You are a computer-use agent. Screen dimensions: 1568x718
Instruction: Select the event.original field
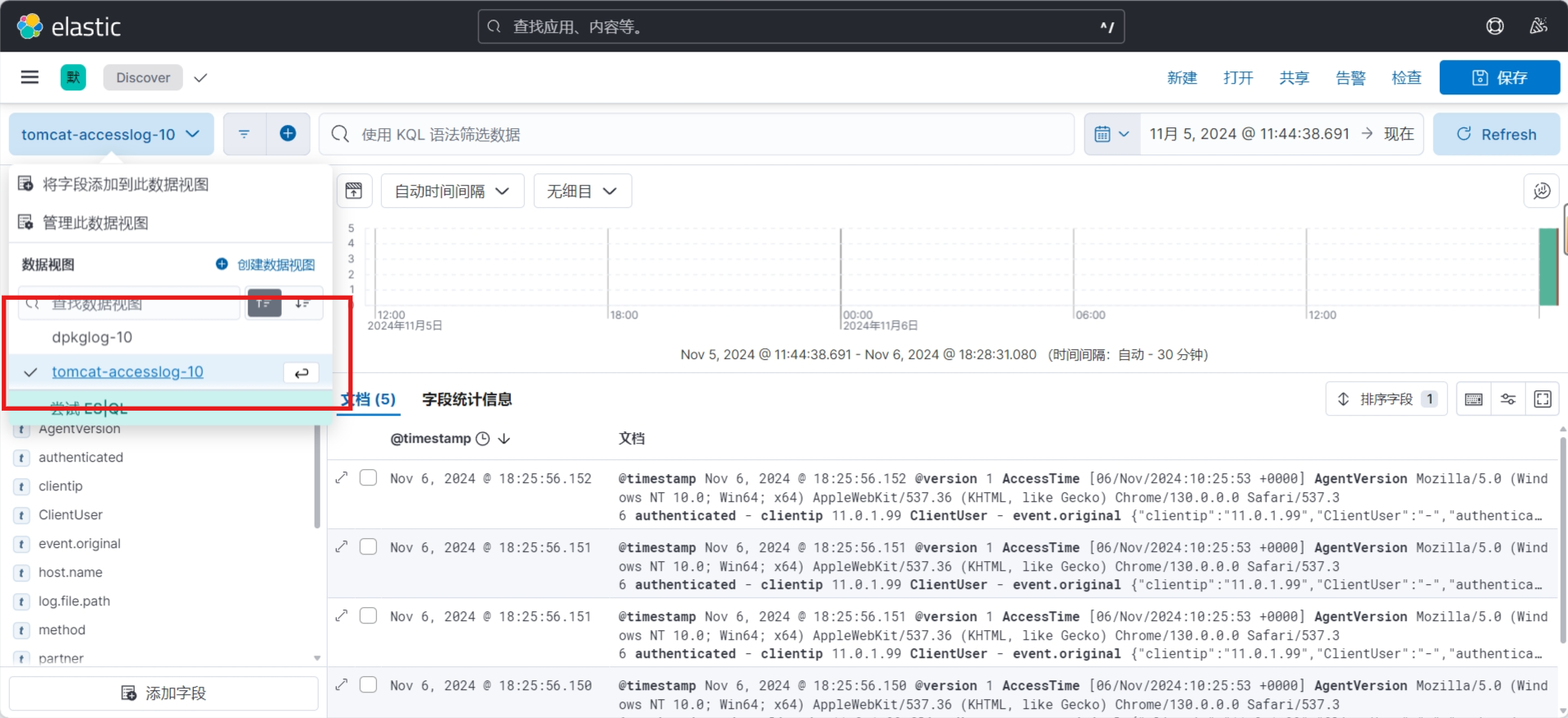pyautogui.click(x=79, y=544)
